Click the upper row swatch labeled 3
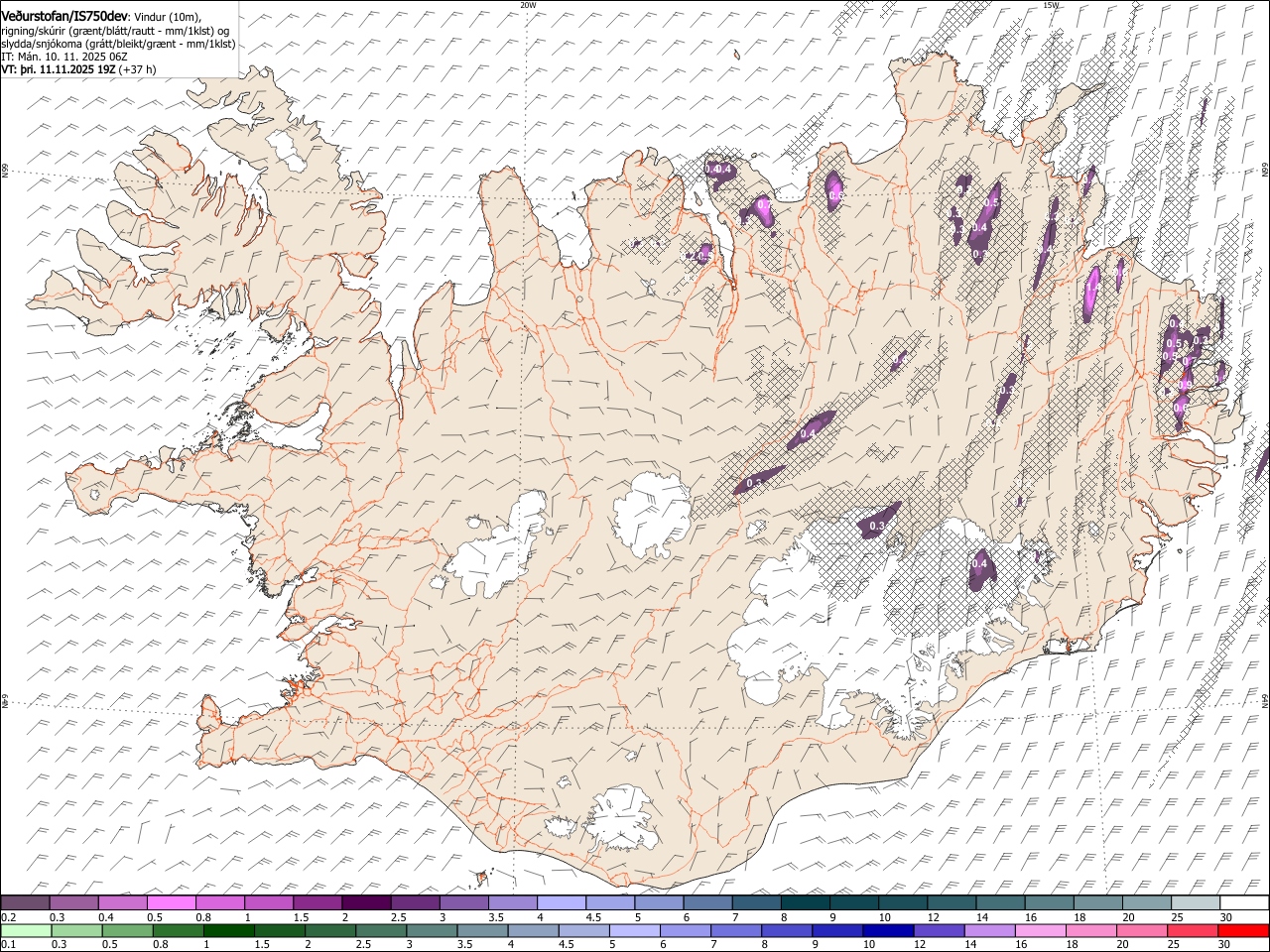Viewport: 1270px width, 952px height. (462, 903)
